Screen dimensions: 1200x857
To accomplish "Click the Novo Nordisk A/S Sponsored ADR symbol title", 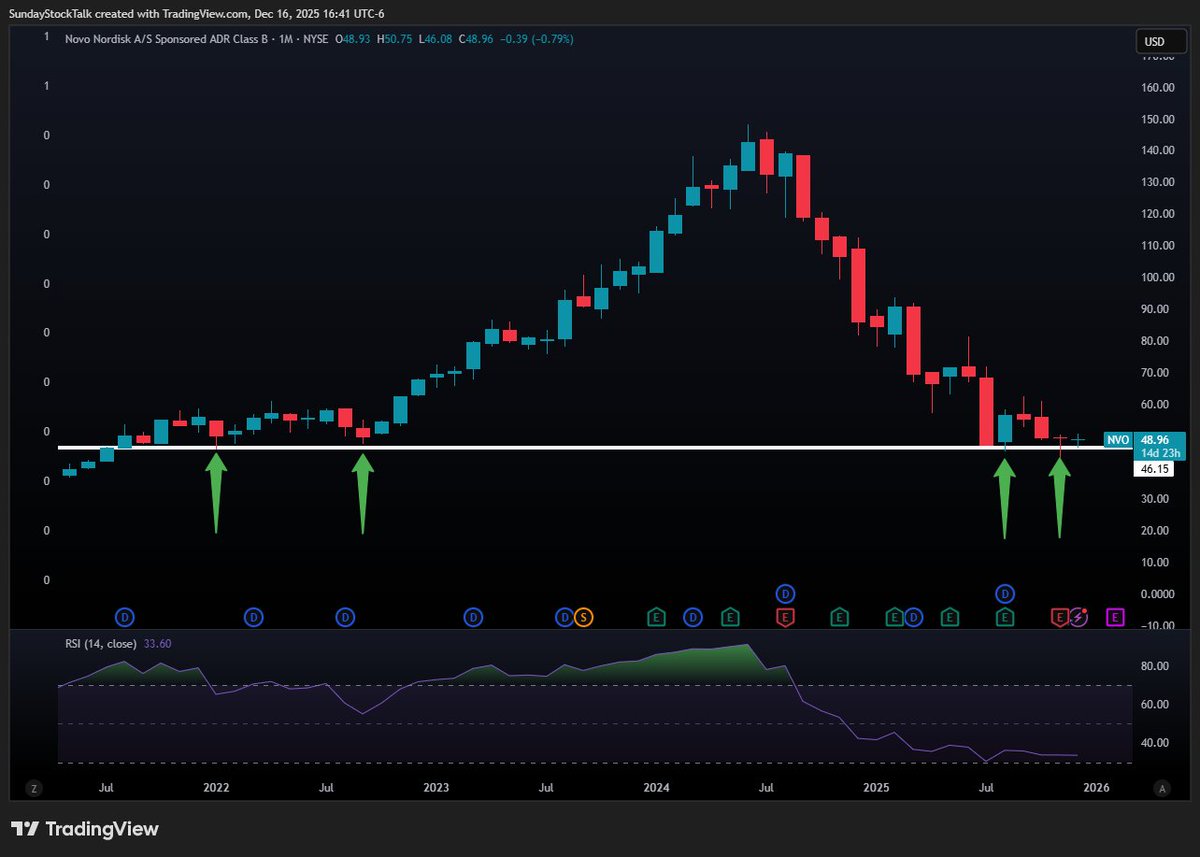I will [x=168, y=39].
